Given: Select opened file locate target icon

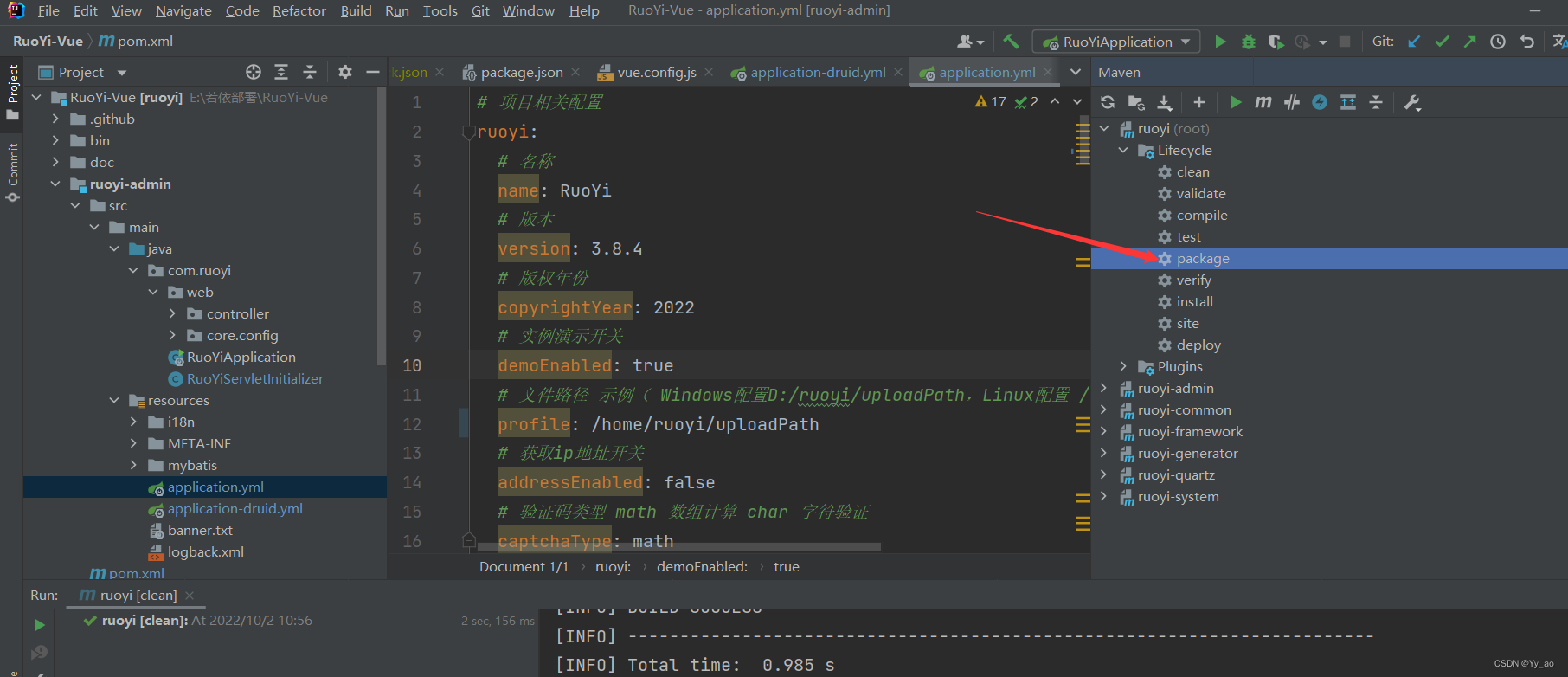Looking at the screenshot, I should click(x=253, y=72).
